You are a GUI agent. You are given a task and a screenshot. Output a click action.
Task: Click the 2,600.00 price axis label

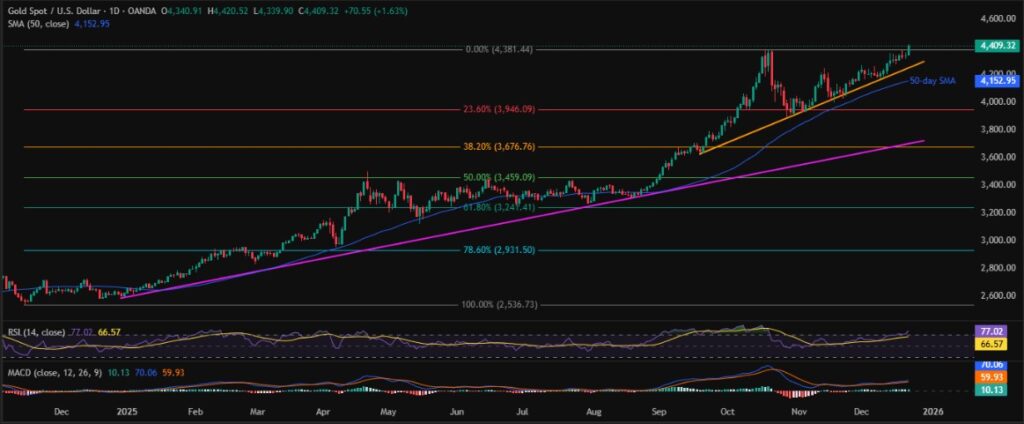[x=998, y=295]
